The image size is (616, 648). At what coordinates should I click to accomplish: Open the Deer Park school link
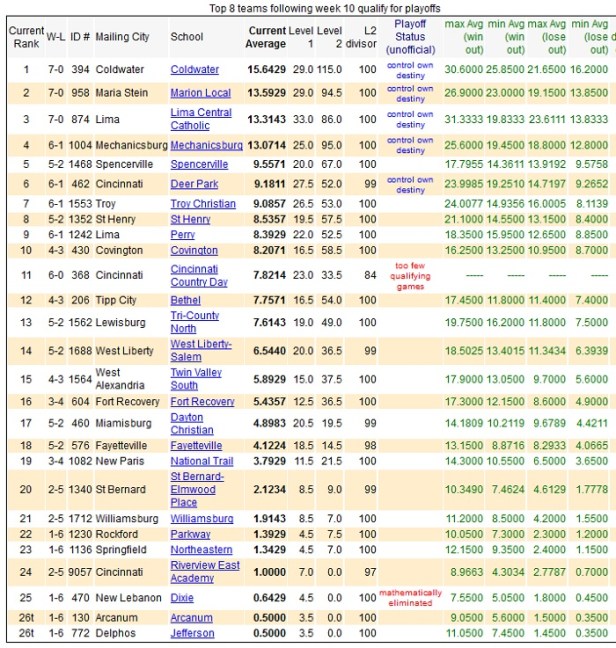click(x=195, y=184)
